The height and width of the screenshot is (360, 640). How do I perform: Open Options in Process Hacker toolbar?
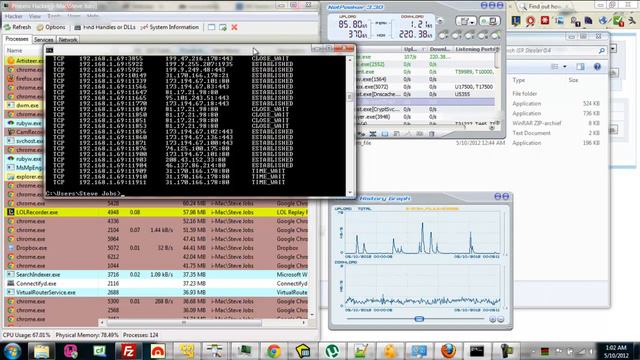51,27
